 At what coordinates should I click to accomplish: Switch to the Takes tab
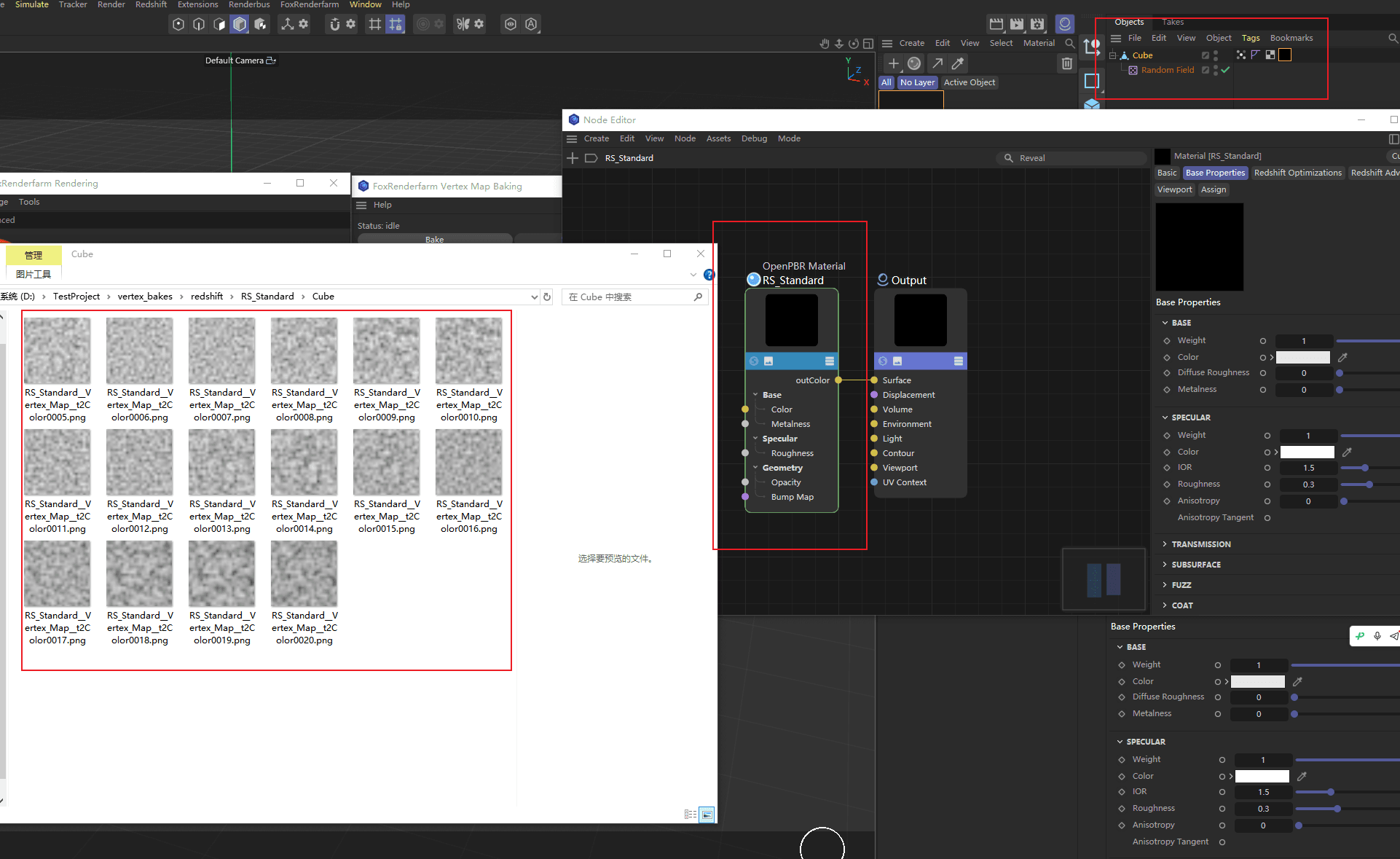pyautogui.click(x=1173, y=22)
